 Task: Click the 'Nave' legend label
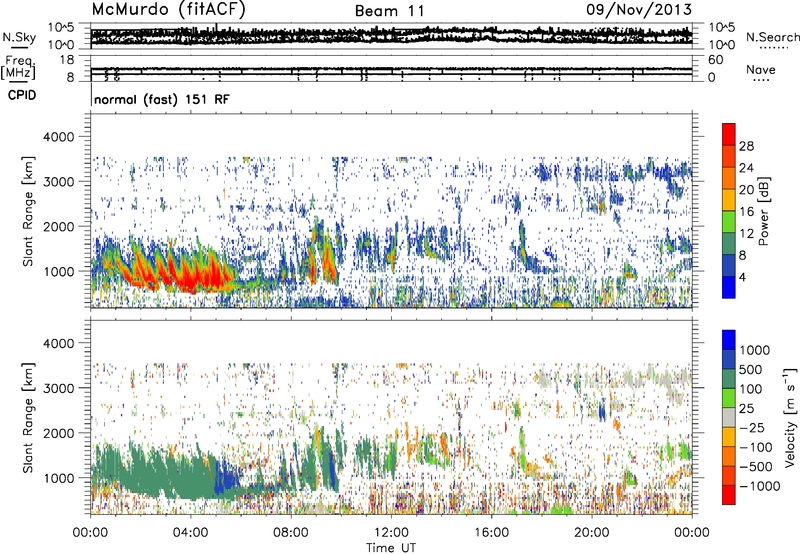coord(760,70)
